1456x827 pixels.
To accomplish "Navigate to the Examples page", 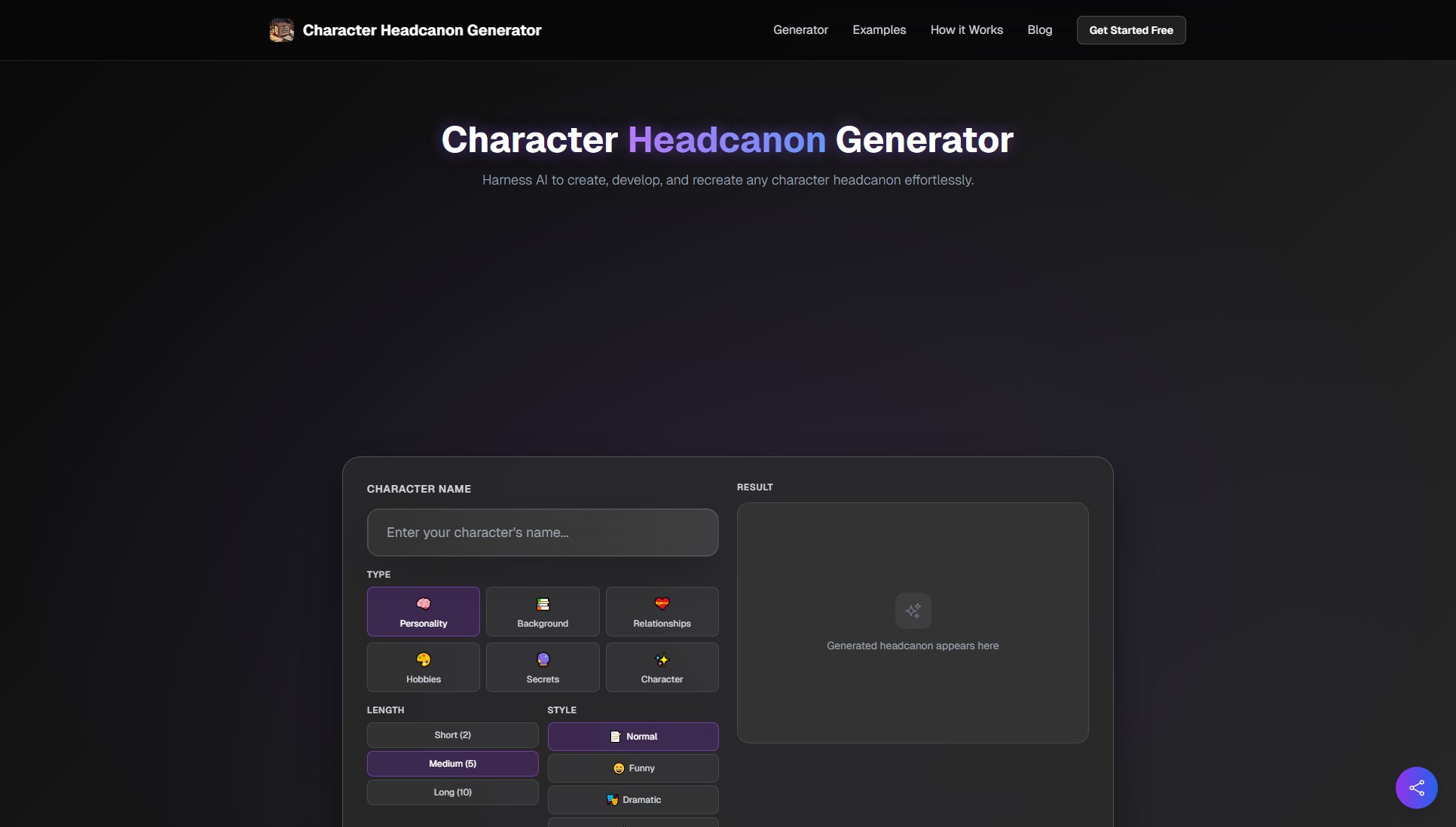I will tap(879, 30).
